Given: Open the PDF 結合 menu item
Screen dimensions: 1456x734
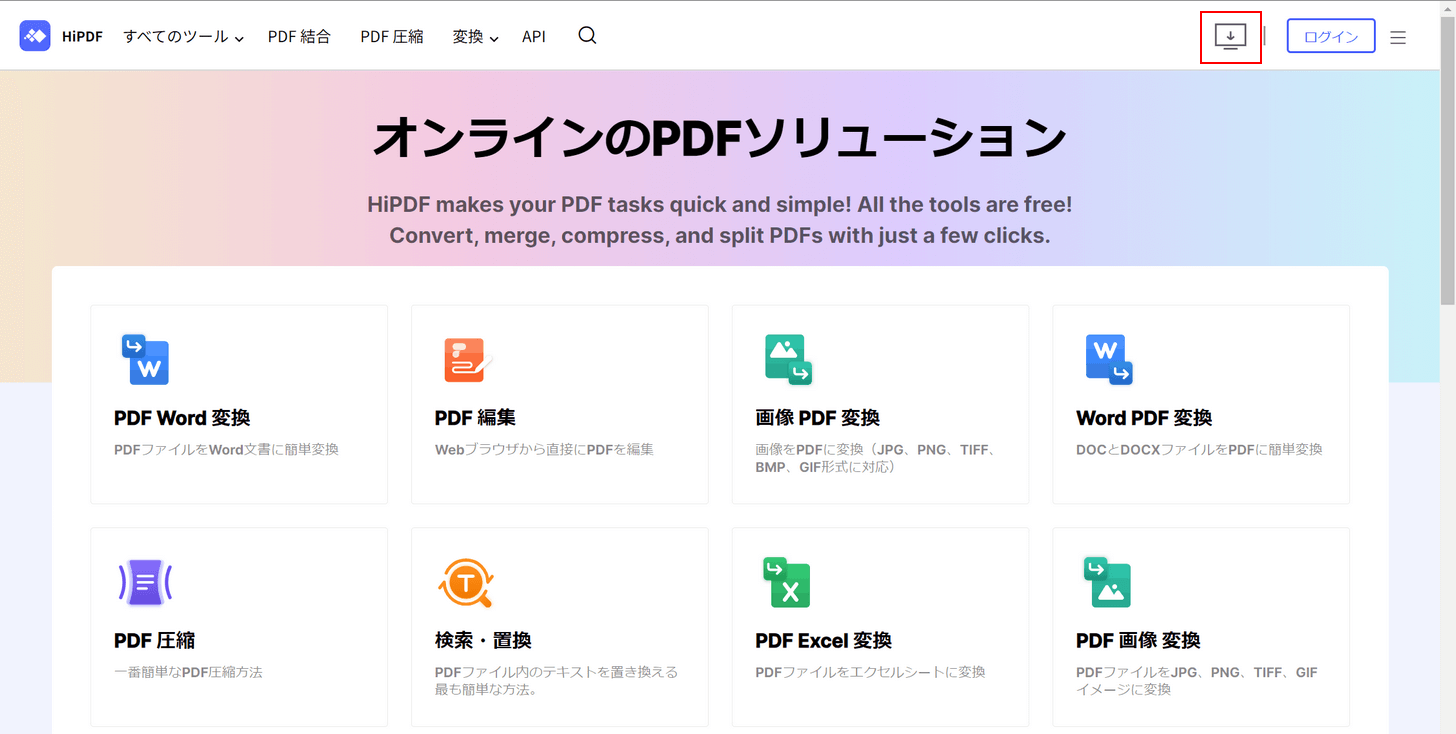Looking at the screenshot, I should pos(299,37).
